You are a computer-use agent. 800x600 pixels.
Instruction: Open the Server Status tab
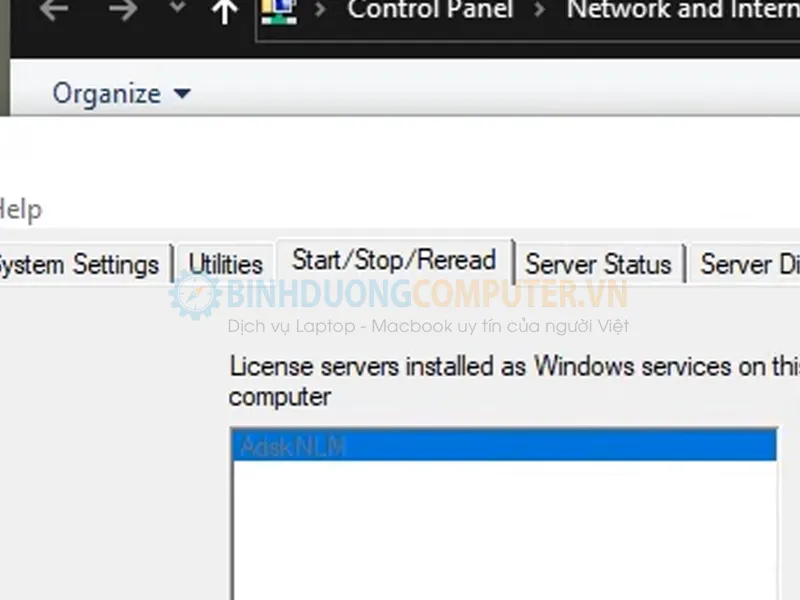coord(598,265)
